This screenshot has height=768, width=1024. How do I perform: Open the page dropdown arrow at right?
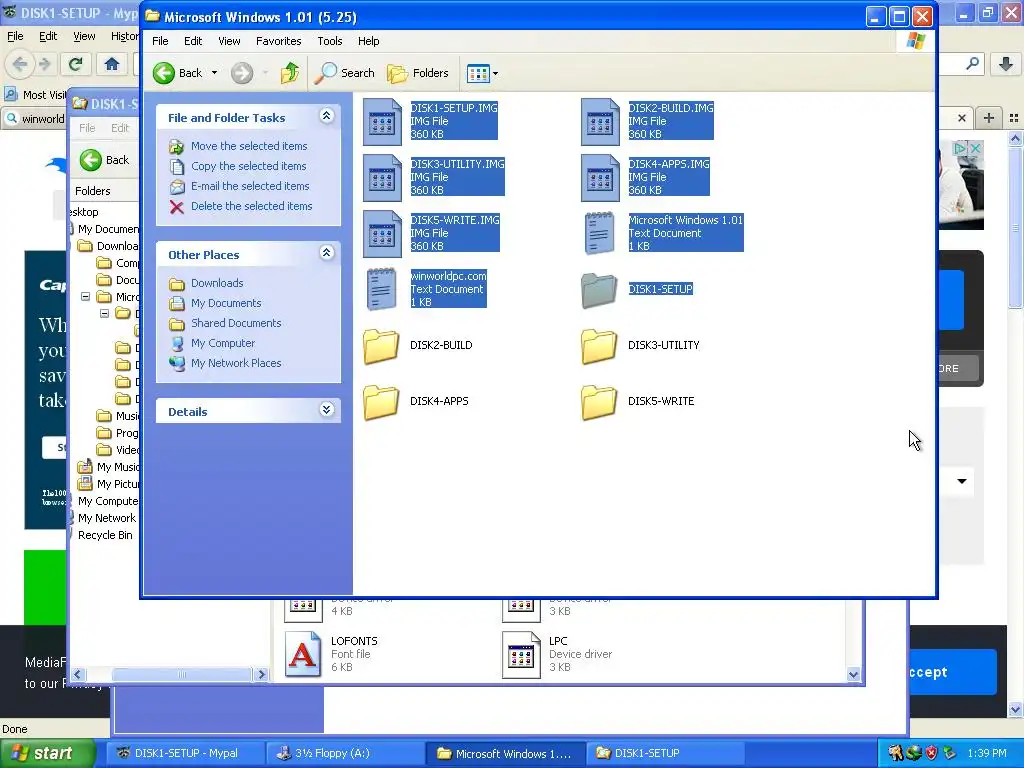tap(962, 481)
